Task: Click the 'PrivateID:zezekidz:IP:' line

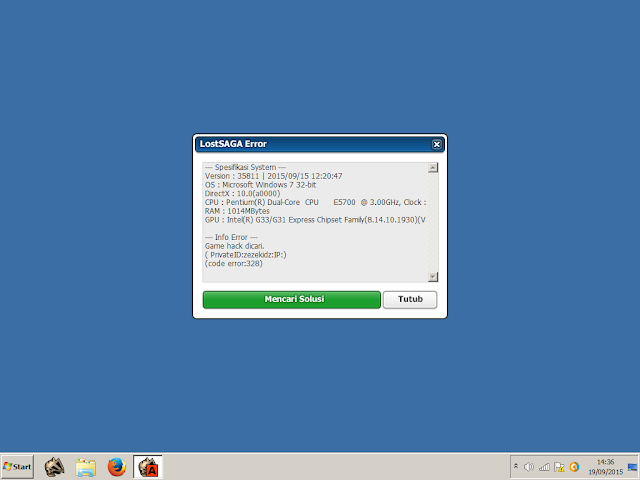Action: pyautogui.click(x=246, y=255)
